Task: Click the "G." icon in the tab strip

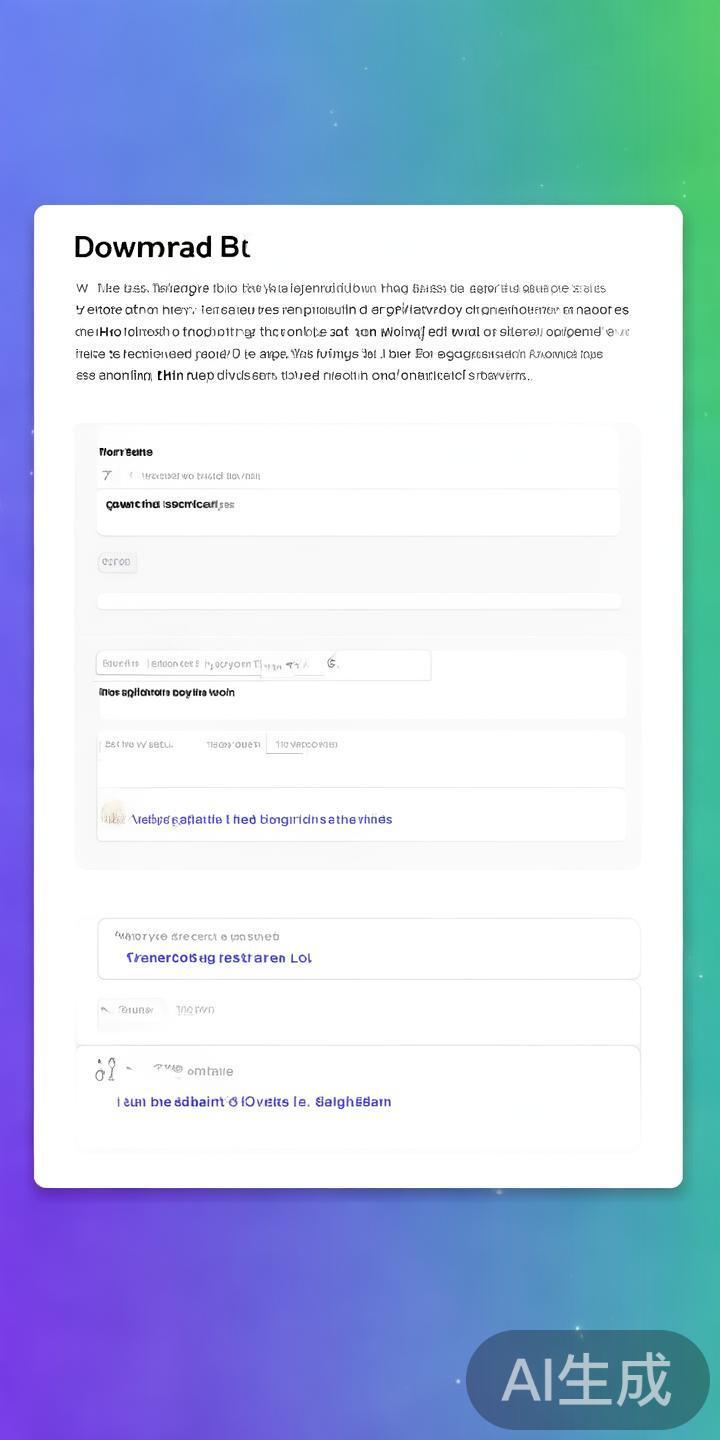Action: [x=333, y=662]
